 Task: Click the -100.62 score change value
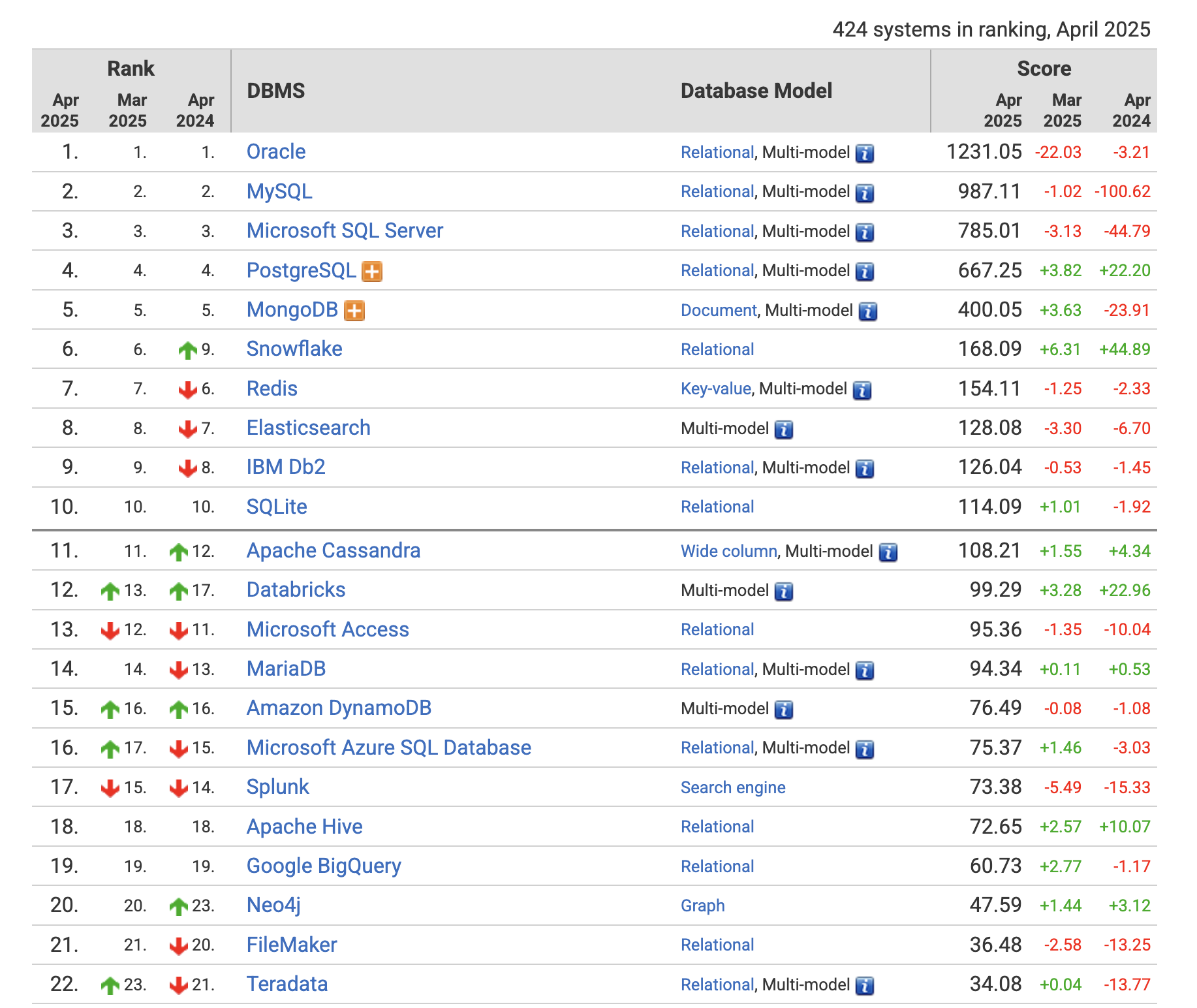tap(1123, 192)
